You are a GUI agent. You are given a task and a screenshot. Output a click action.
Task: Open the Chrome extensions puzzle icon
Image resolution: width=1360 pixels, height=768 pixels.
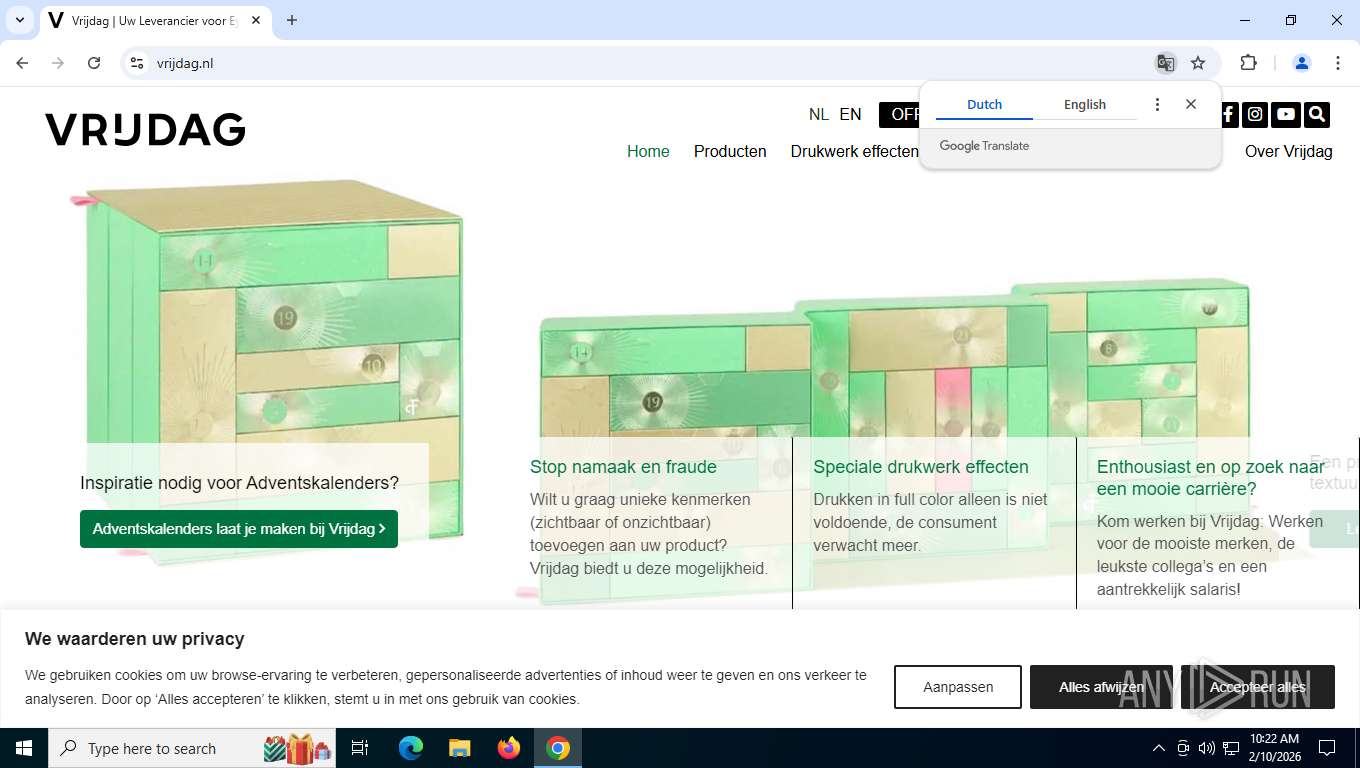tap(1248, 63)
